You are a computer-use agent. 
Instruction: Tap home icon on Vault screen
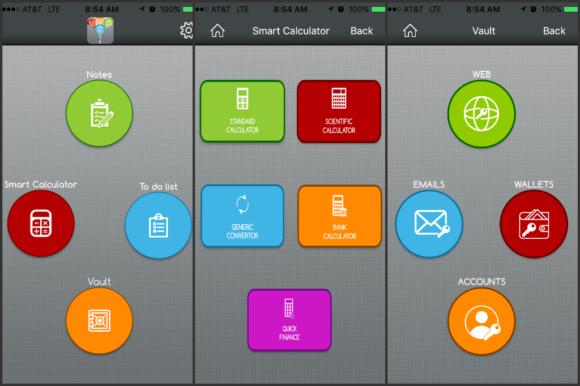pos(410,31)
